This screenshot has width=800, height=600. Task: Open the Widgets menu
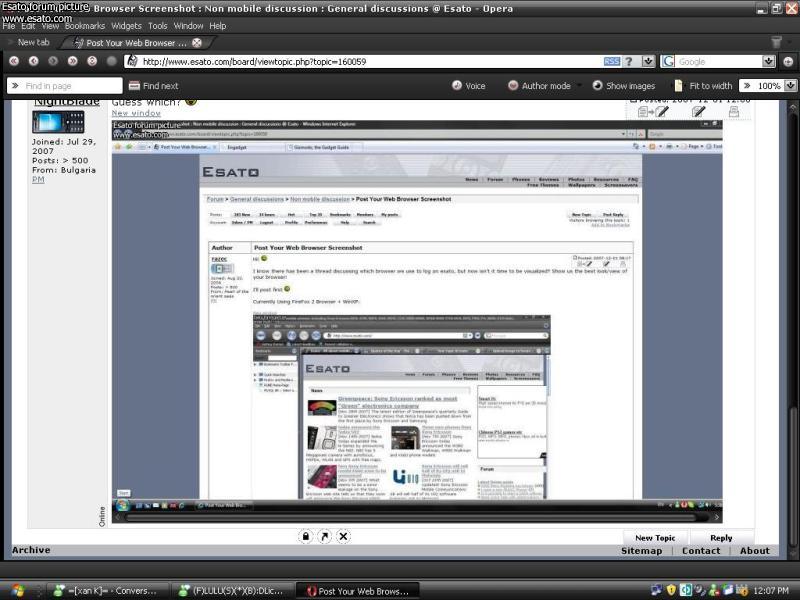click(x=126, y=26)
